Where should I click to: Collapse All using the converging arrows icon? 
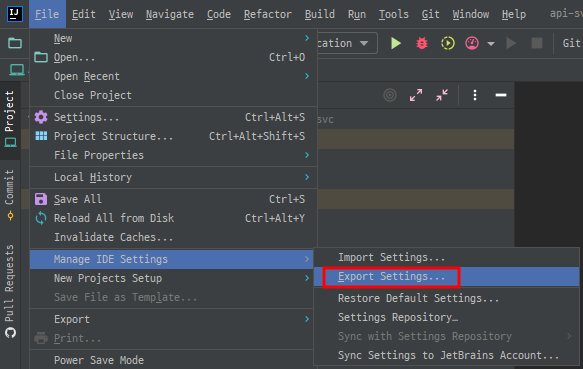442,95
